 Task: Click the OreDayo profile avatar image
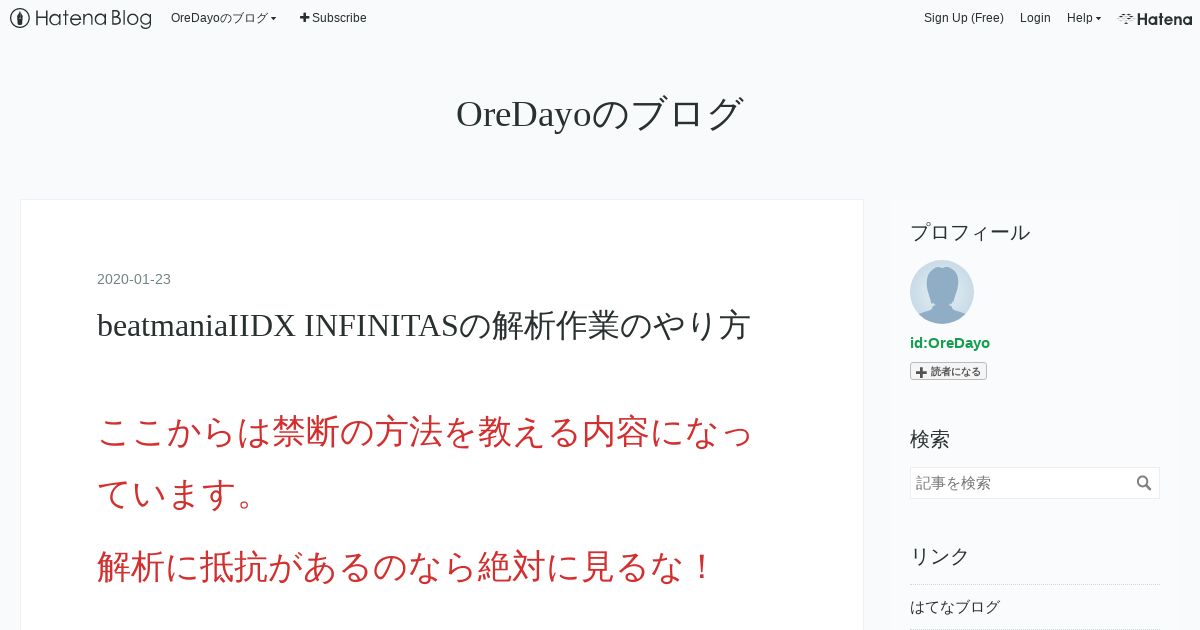942,292
